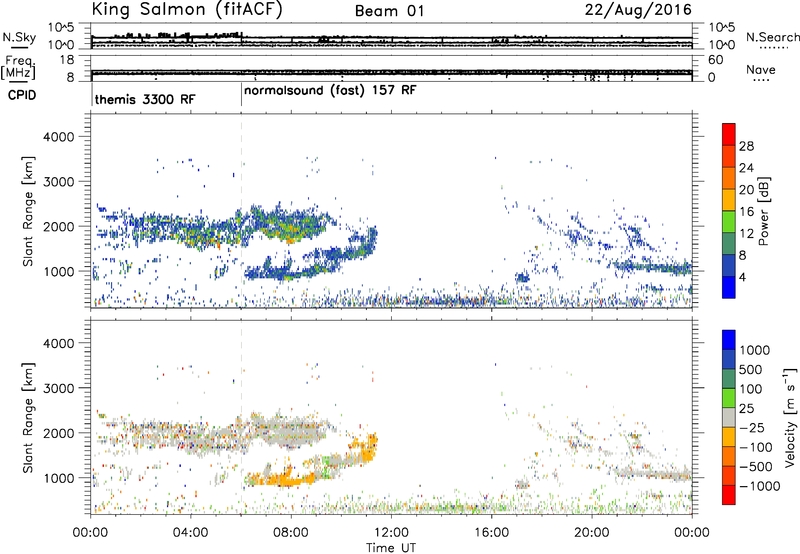Click the 24 label on Power colorbar
The image size is (800, 554).
tap(746, 168)
